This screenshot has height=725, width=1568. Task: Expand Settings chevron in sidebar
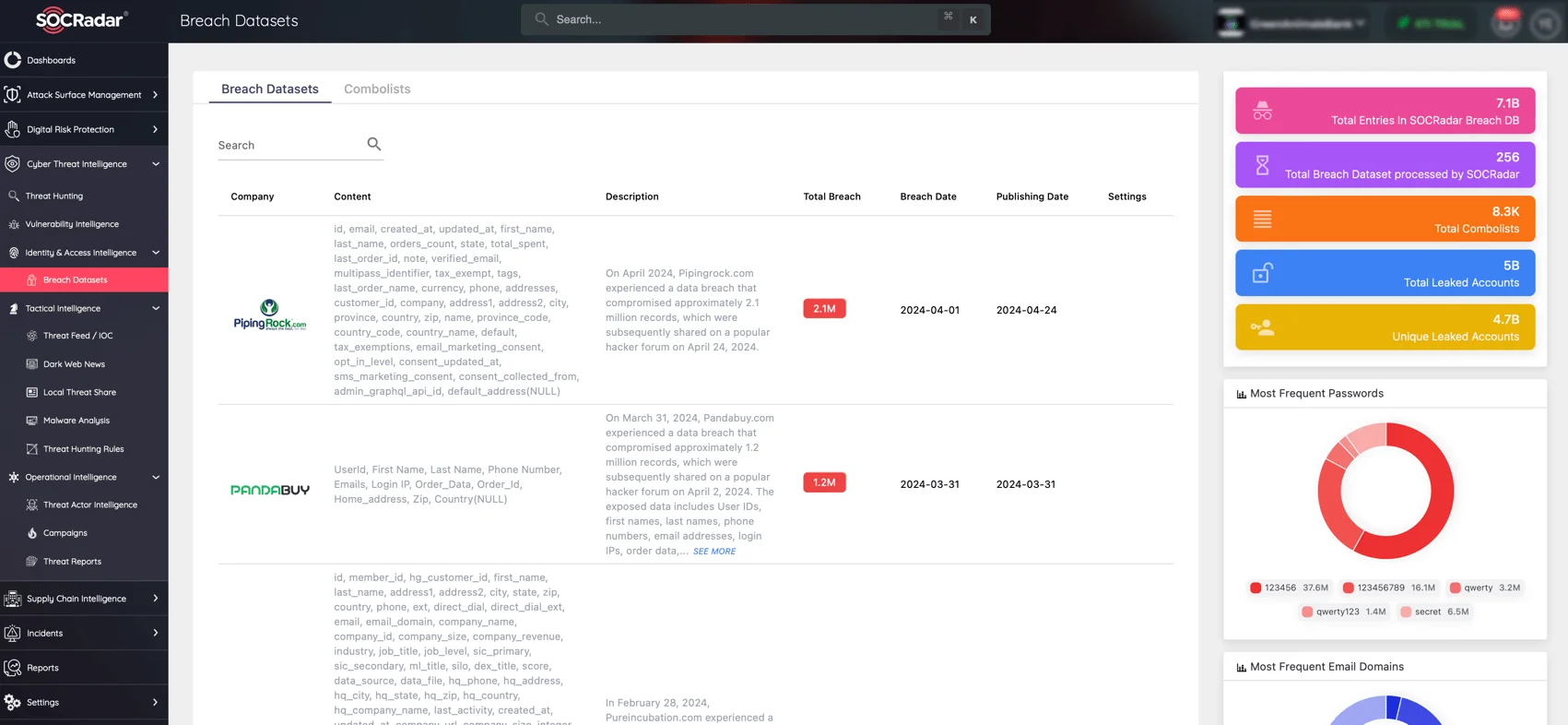[155, 702]
